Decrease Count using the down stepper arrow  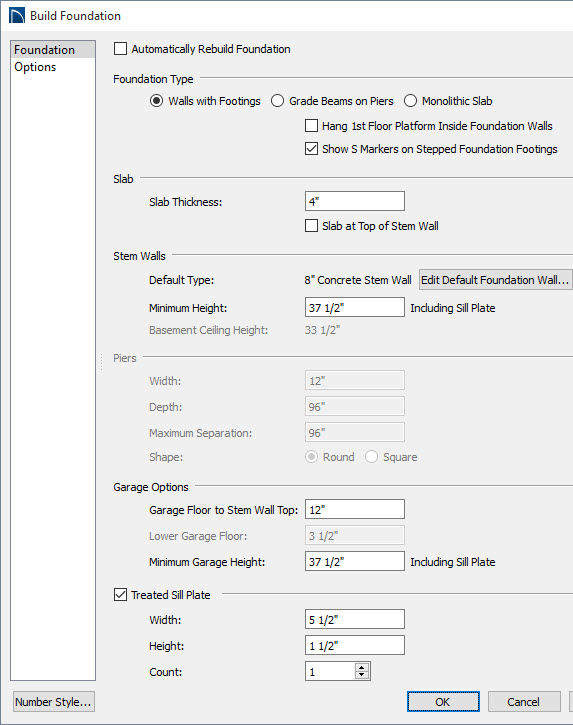click(362, 675)
